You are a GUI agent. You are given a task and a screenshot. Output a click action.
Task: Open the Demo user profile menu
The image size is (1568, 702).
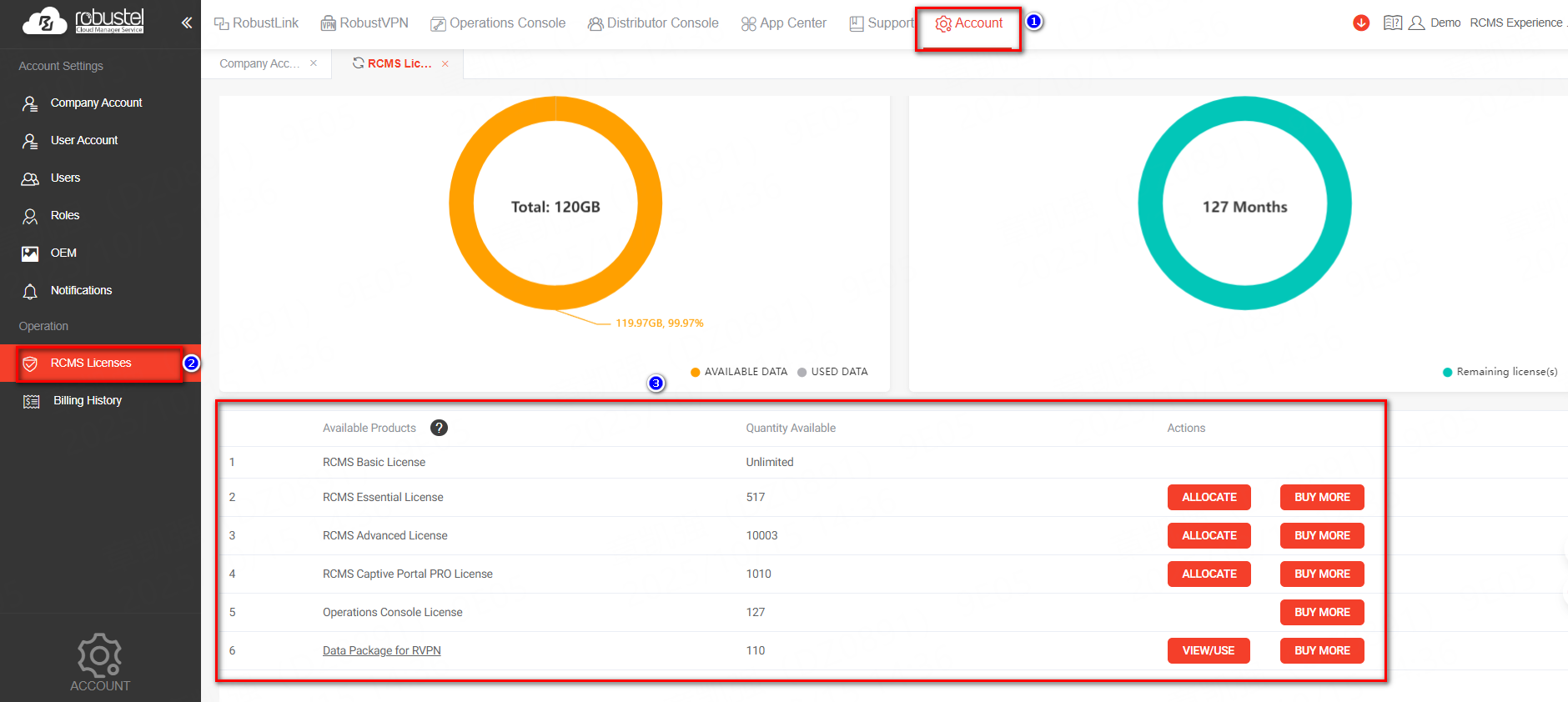pyautogui.click(x=1435, y=23)
